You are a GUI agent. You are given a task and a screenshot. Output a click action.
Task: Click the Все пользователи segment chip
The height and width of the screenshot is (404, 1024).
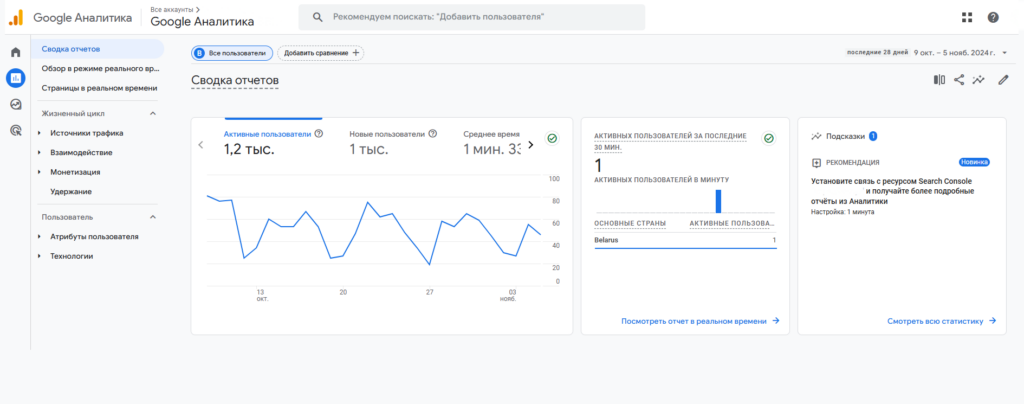click(x=231, y=53)
